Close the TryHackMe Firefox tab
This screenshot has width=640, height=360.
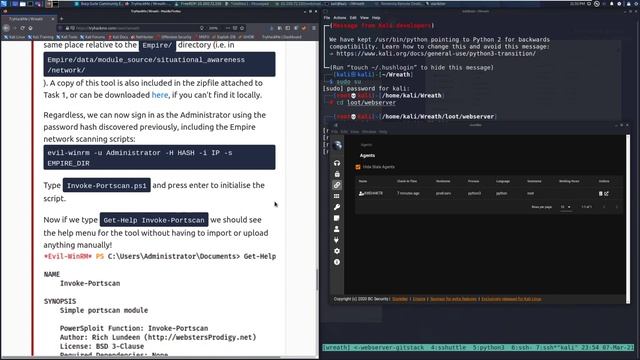(x=53, y=19)
